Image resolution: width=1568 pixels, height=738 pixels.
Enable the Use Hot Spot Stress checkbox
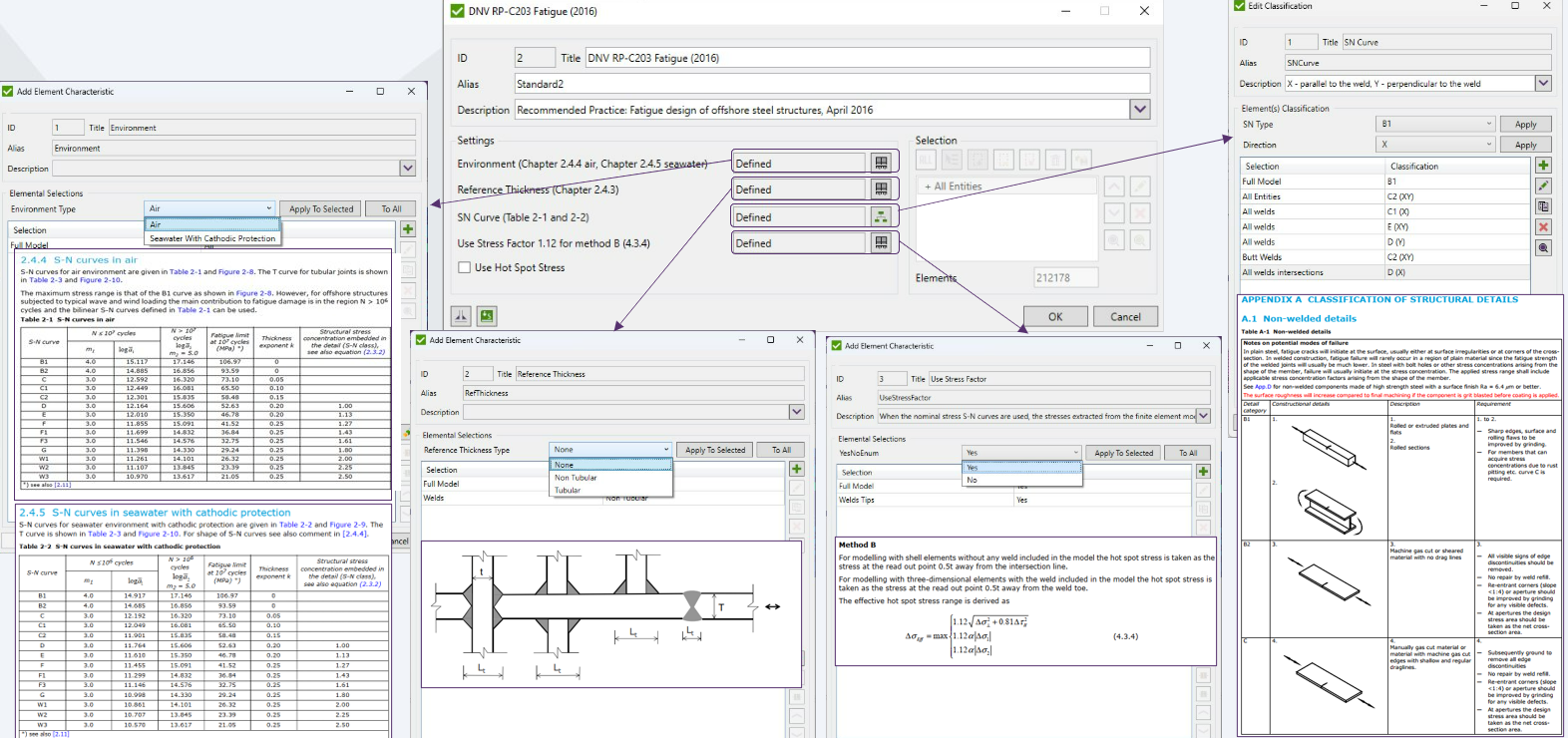[x=464, y=267]
